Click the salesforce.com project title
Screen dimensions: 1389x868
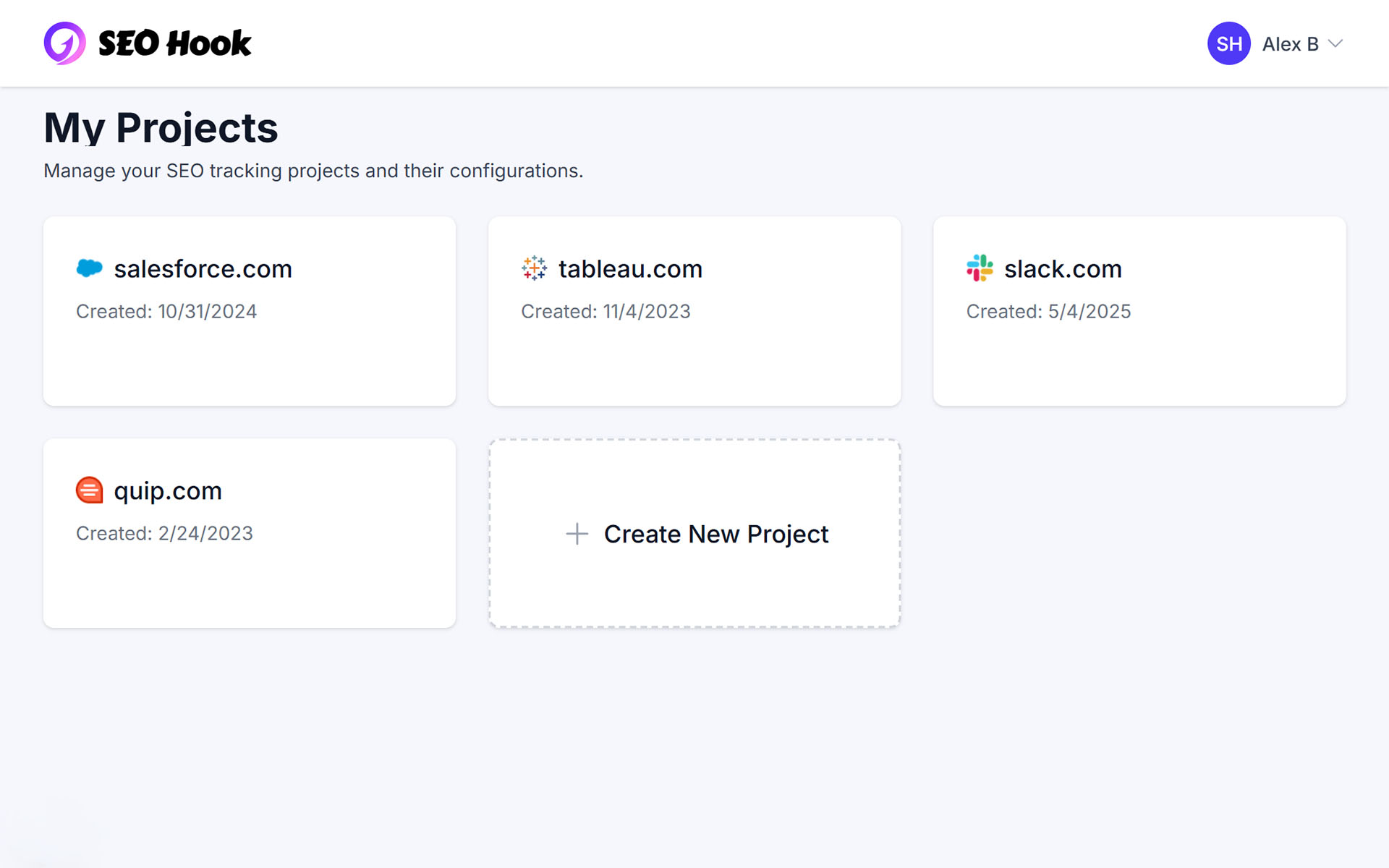pyautogui.click(x=203, y=268)
